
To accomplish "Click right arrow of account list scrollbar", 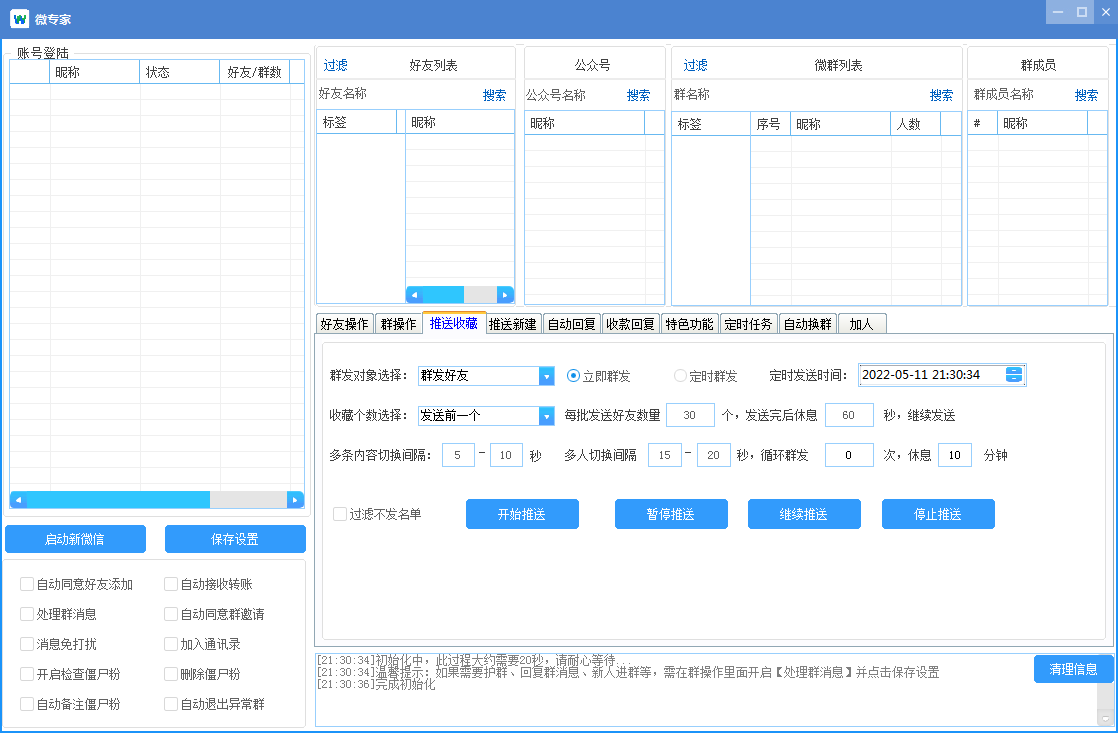I will click(294, 499).
